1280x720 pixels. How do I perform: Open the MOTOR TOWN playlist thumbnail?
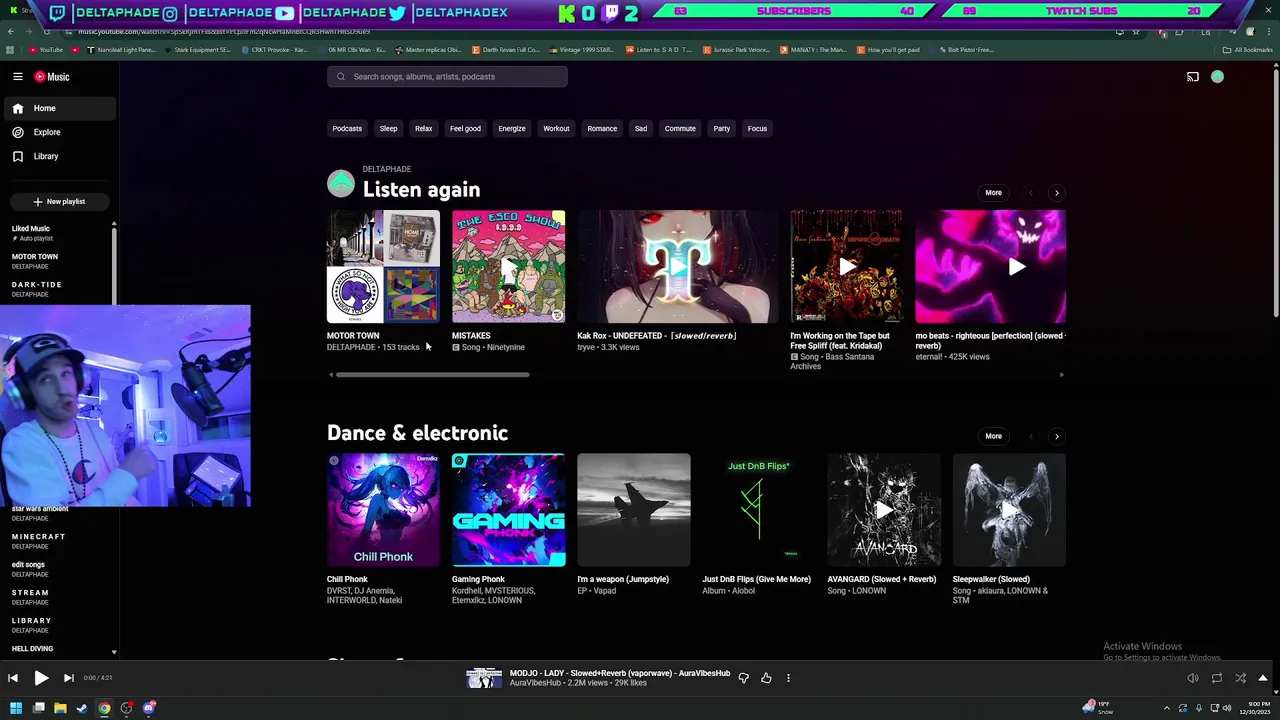[x=383, y=266]
